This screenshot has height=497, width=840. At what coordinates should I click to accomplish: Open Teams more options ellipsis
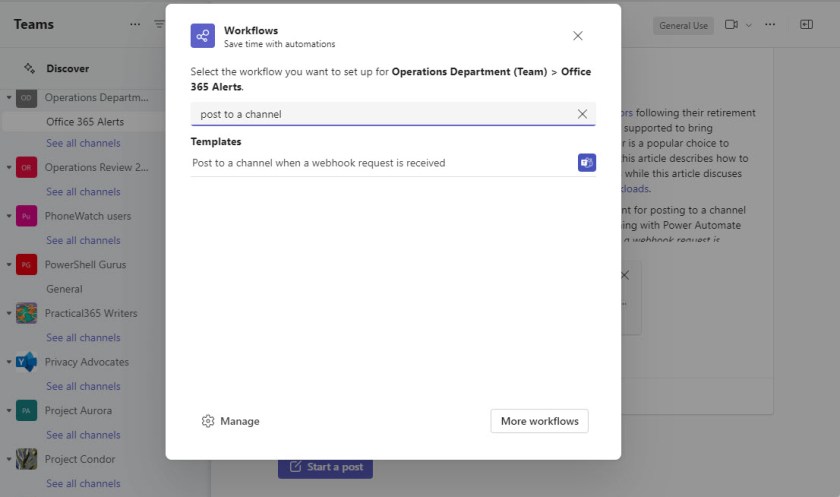pos(135,24)
